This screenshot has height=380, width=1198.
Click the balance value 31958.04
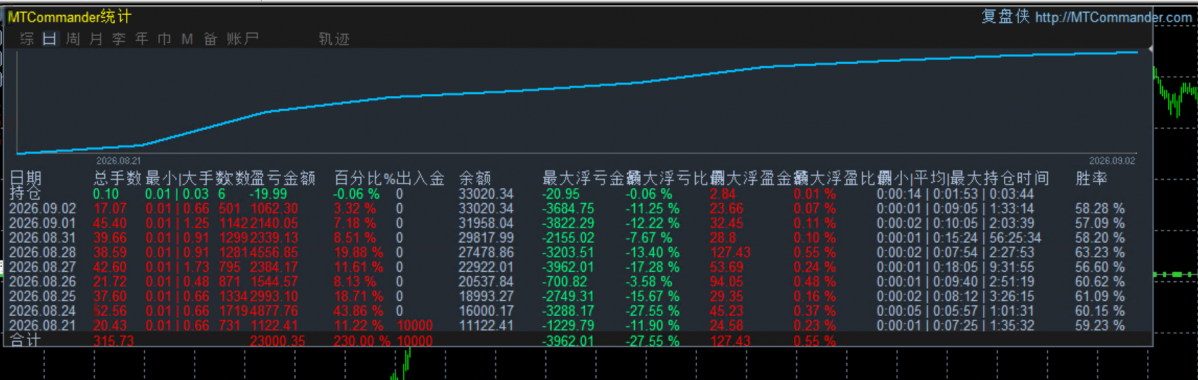point(487,223)
